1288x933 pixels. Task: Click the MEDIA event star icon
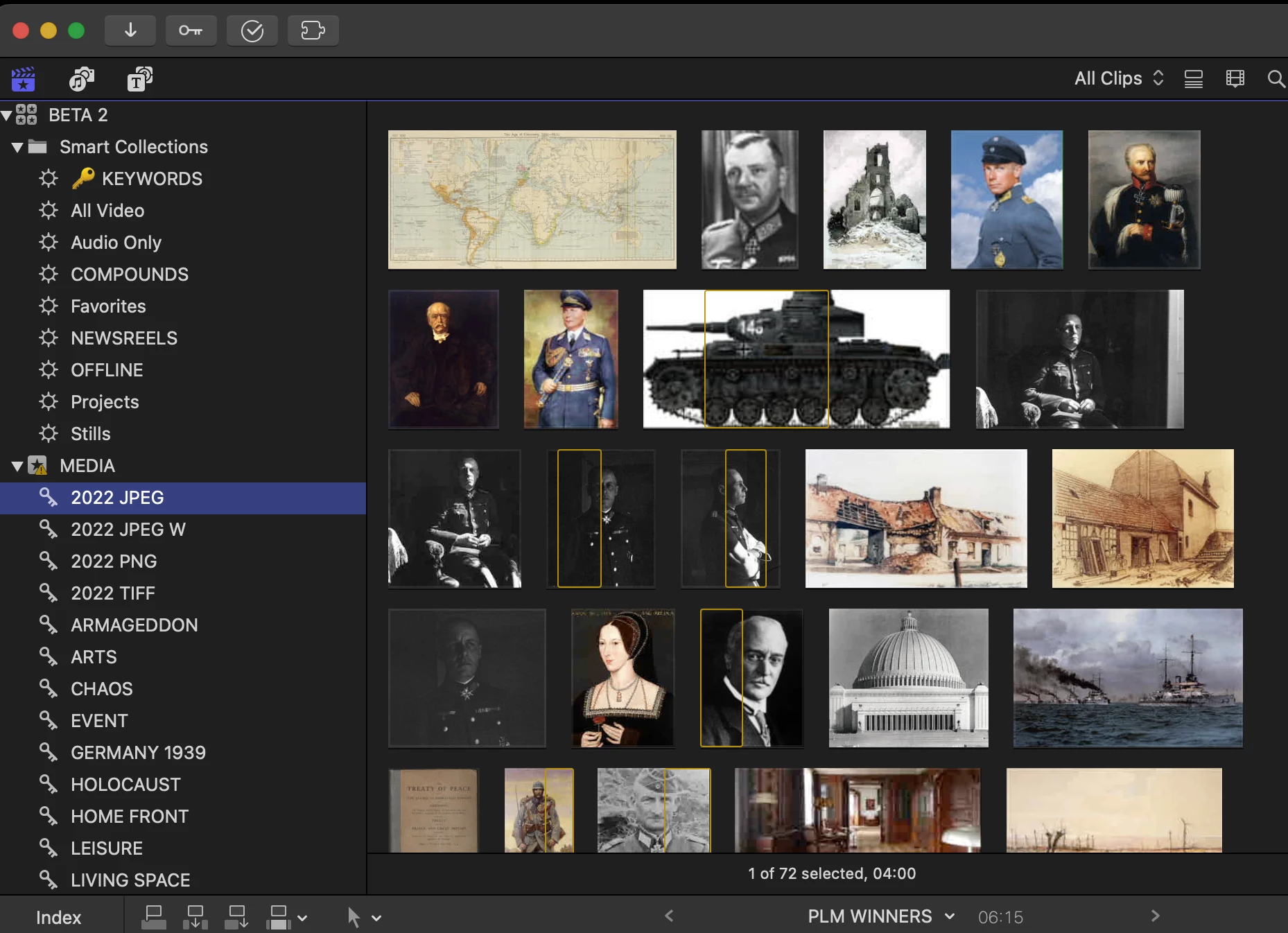click(x=38, y=465)
